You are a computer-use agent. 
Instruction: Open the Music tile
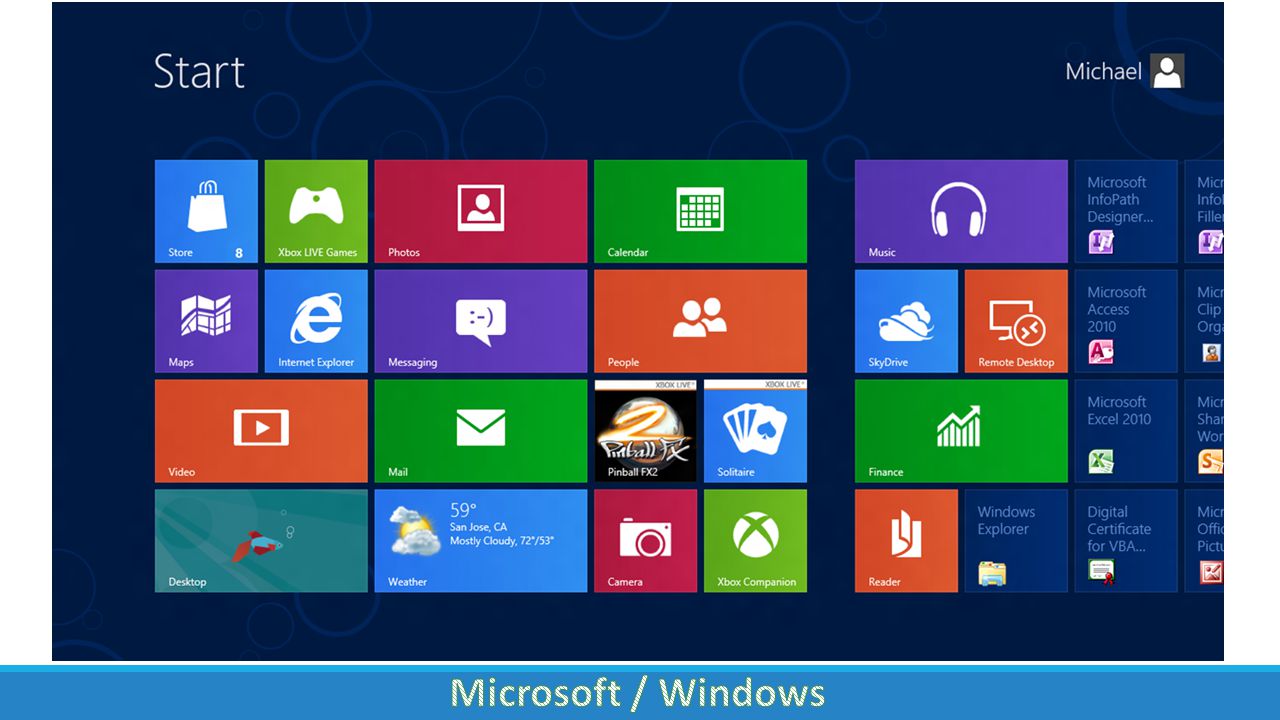[x=961, y=211]
